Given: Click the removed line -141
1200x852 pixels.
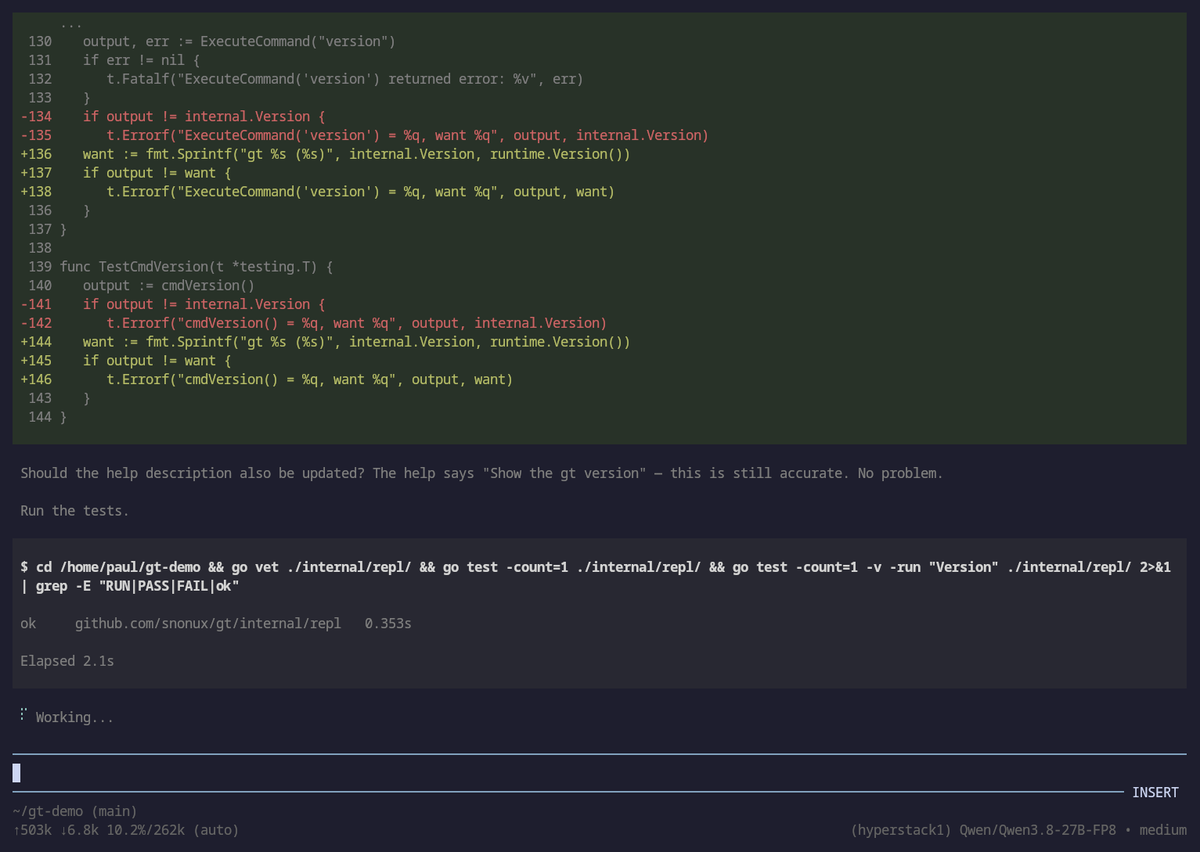Looking at the screenshot, I should pyautogui.click(x=173, y=304).
